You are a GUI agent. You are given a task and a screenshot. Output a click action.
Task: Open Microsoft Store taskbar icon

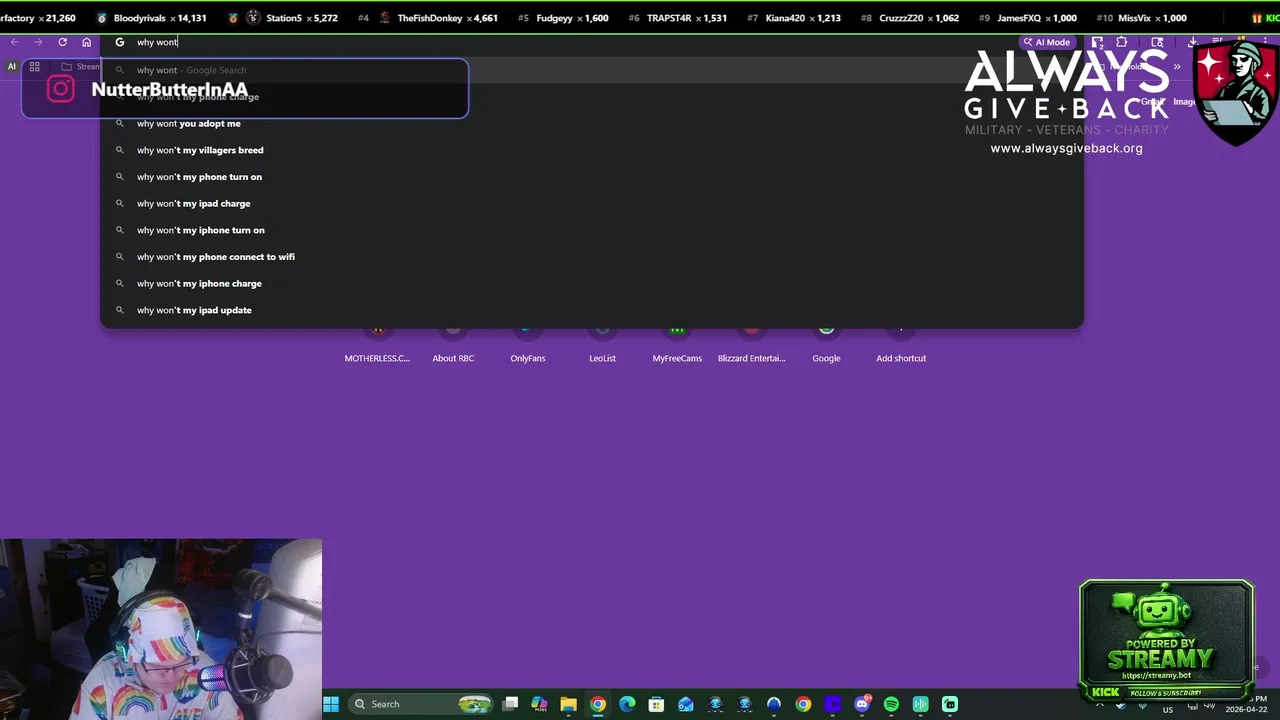656,704
